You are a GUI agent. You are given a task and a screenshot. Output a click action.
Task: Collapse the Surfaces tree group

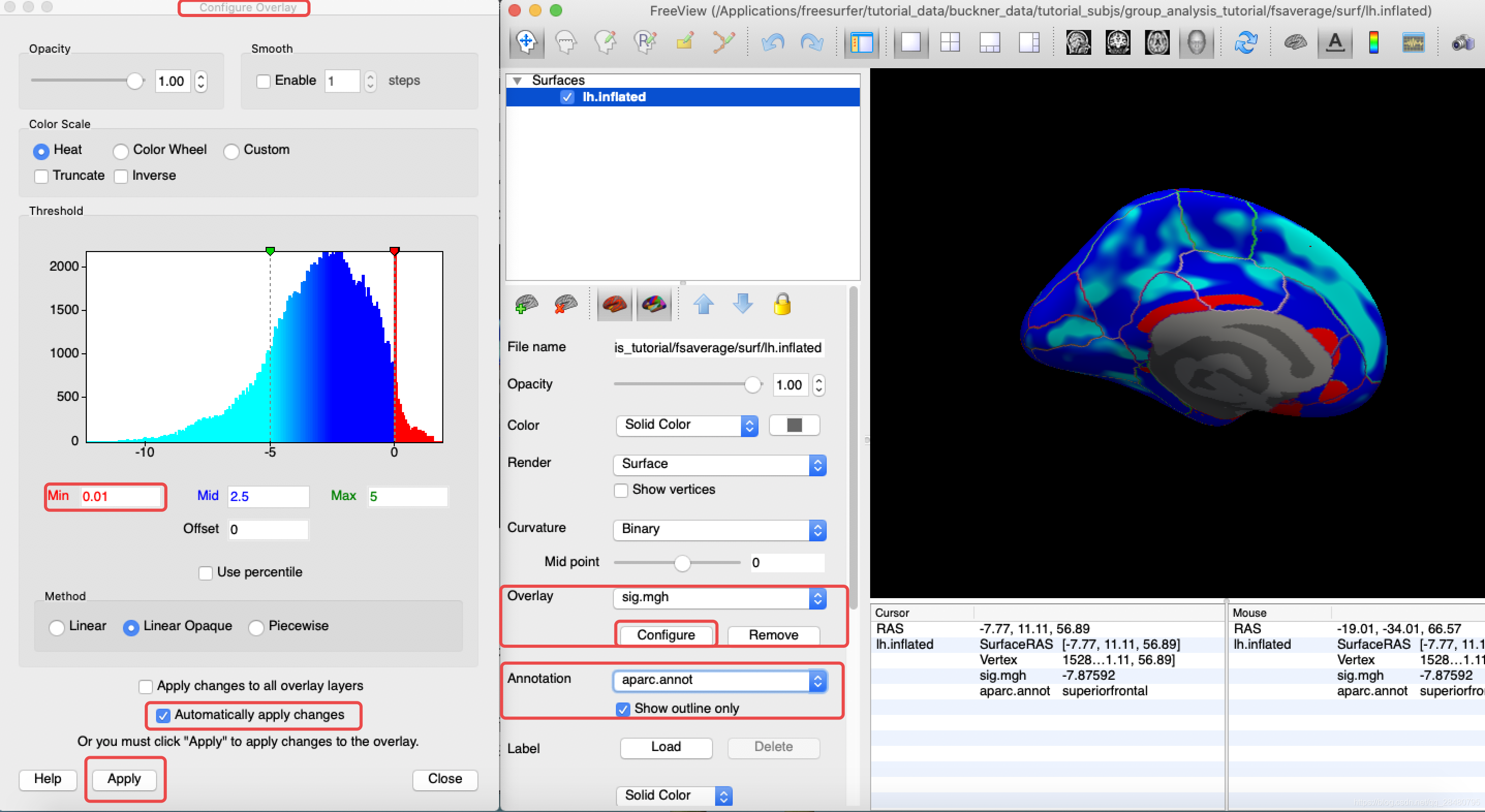pyautogui.click(x=517, y=80)
